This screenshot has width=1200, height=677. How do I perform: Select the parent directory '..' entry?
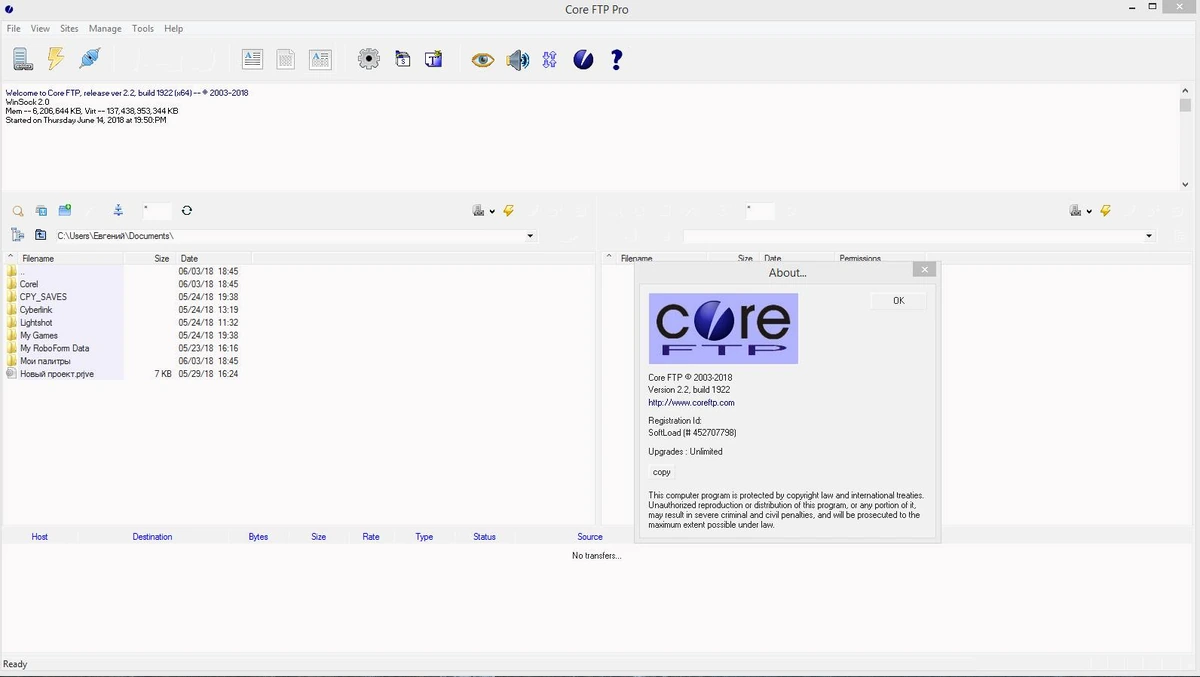[22, 271]
